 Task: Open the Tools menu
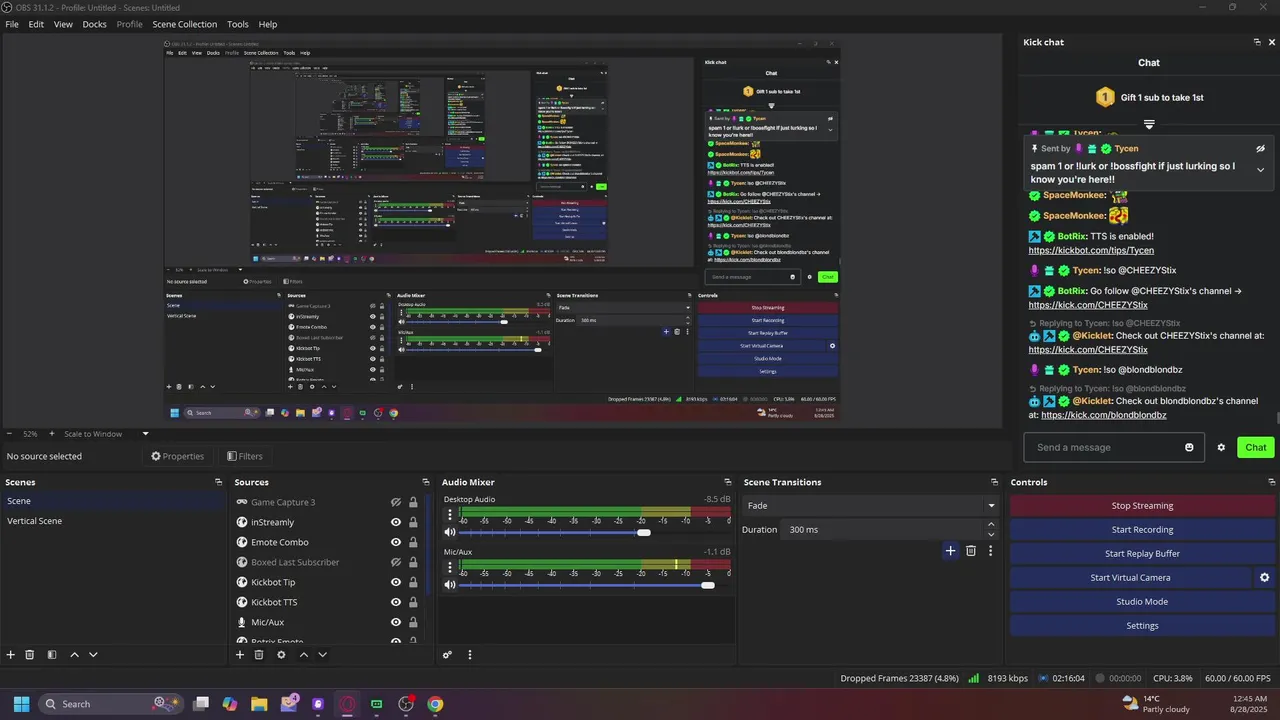coord(238,24)
